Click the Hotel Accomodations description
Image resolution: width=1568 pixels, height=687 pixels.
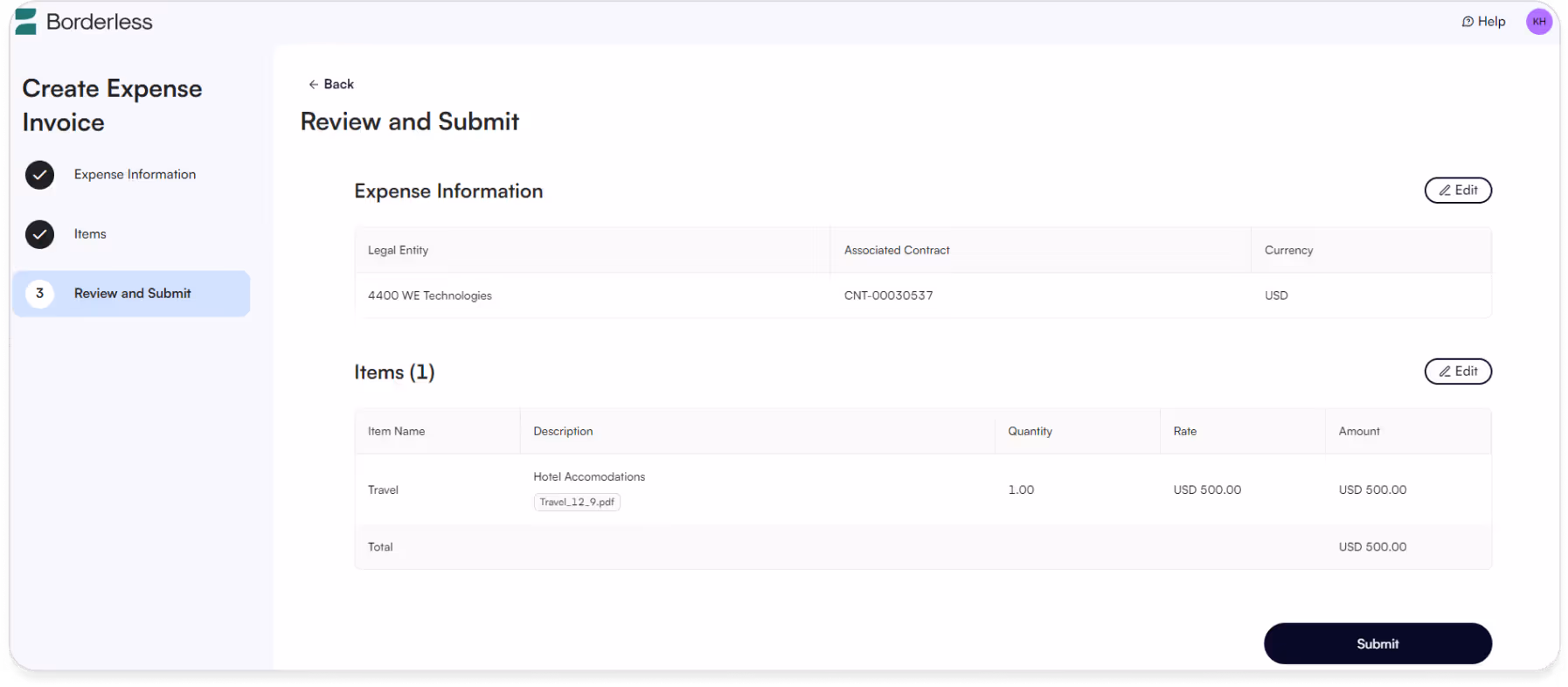pyautogui.click(x=589, y=476)
